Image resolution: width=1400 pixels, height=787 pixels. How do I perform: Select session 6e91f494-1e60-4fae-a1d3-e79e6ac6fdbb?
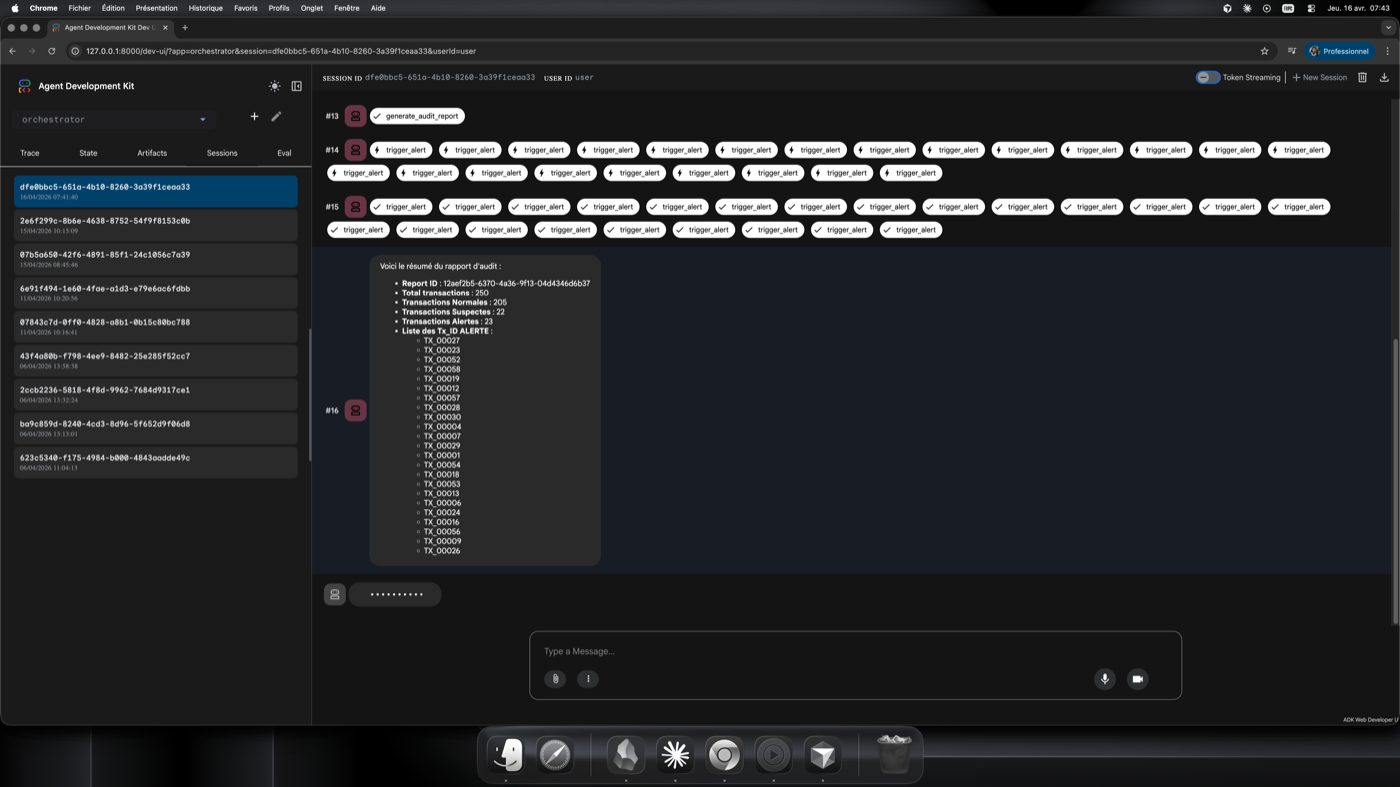(x=156, y=293)
